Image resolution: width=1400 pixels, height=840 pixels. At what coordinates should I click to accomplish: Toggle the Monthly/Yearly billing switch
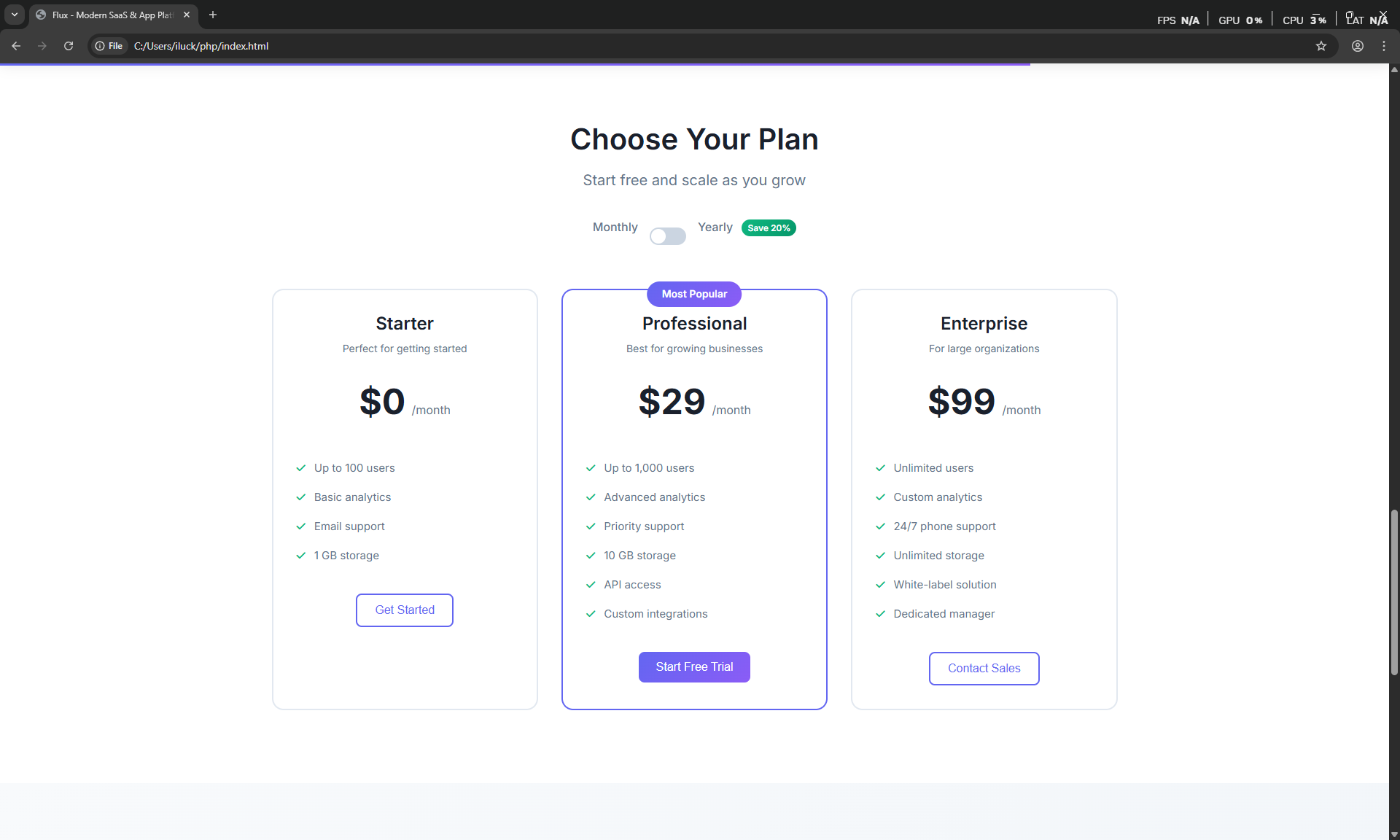pyautogui.click(x=667, y=236)
